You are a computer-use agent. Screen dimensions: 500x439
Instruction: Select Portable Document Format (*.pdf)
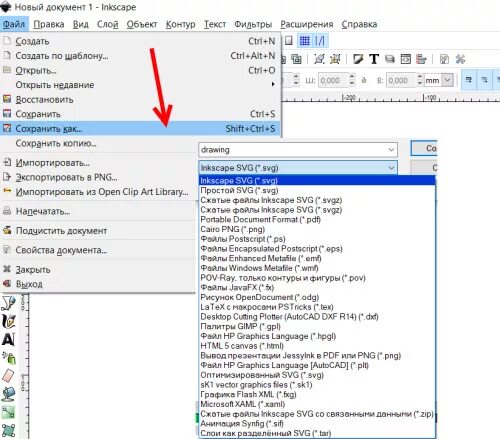point(317,219)
